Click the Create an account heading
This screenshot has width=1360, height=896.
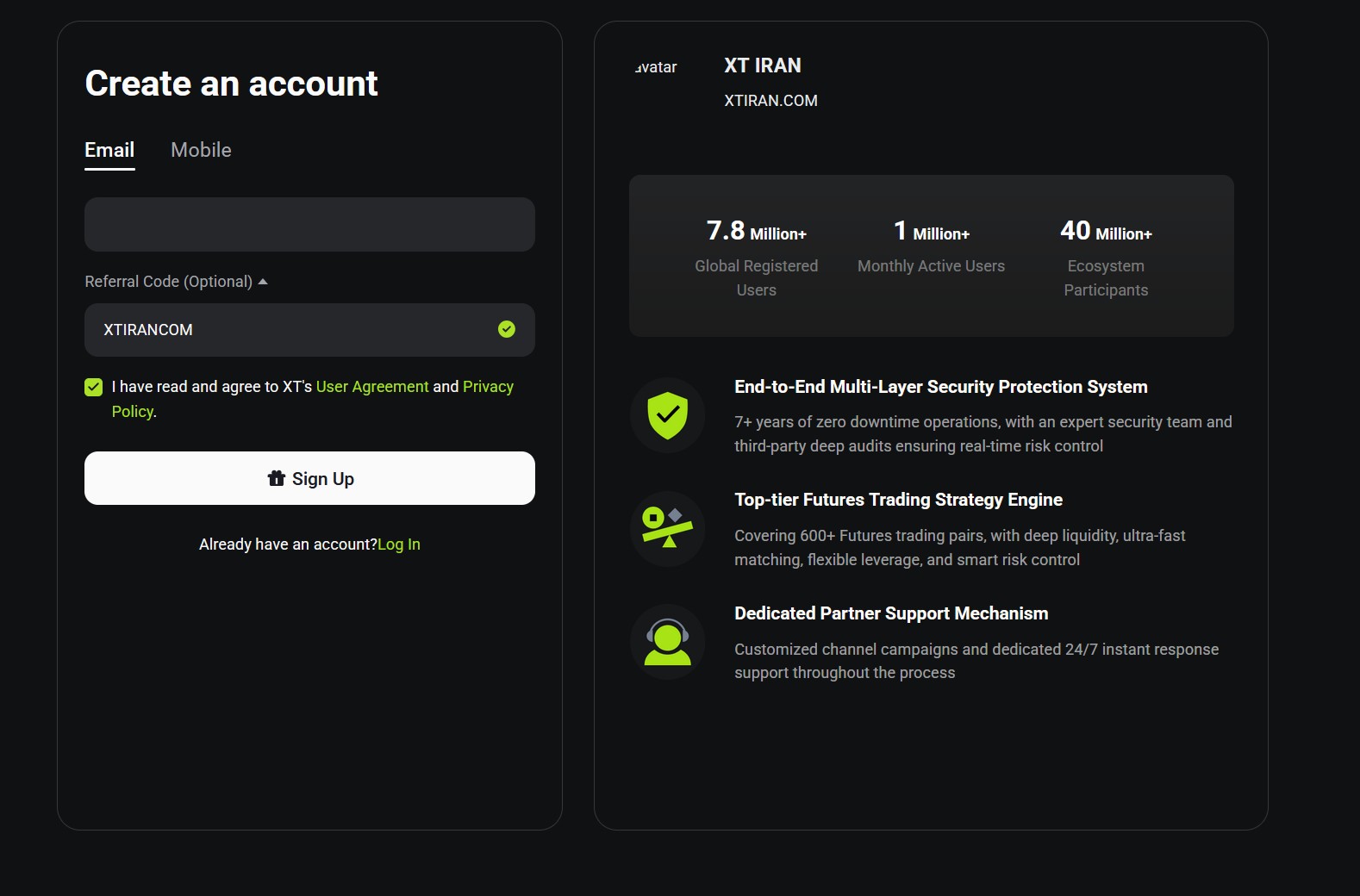(x=231, y=84)
